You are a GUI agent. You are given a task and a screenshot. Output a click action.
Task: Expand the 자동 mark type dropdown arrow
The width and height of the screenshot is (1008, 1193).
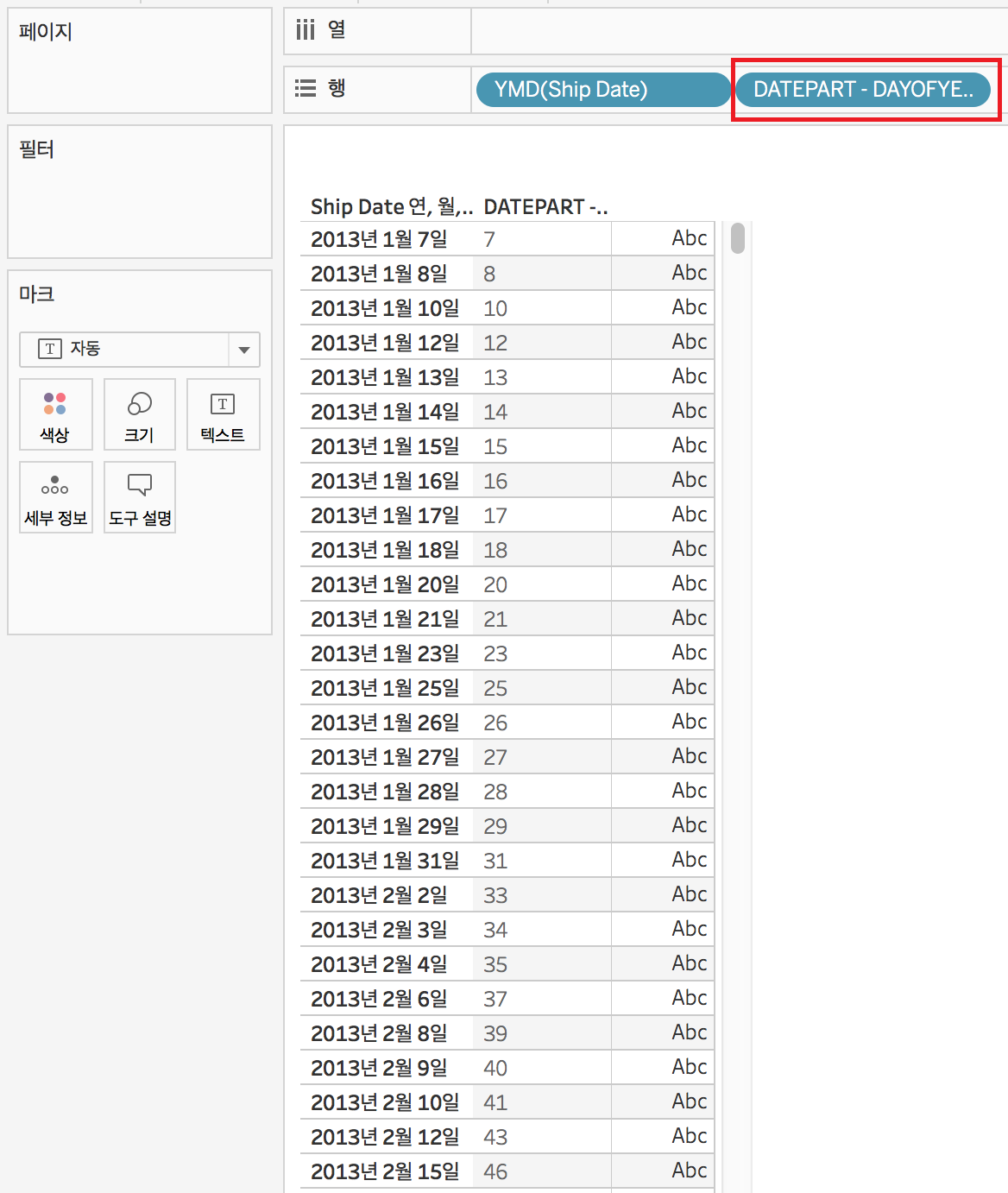tap(244, 350)
